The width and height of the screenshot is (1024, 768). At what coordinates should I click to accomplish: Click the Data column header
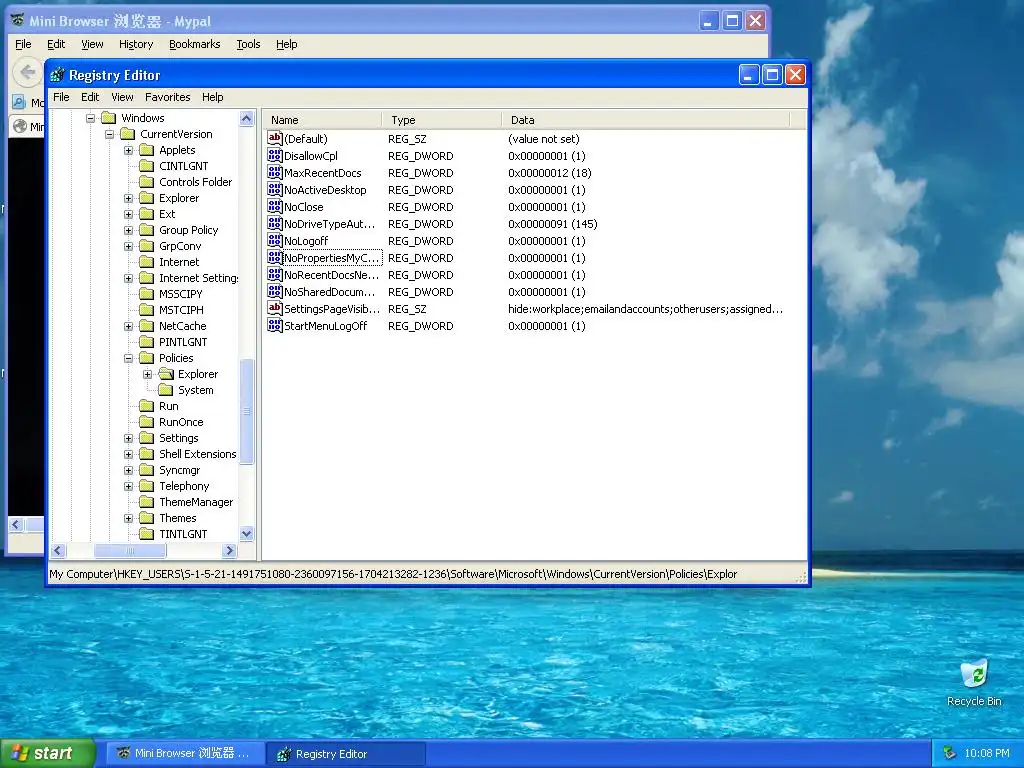click(x=646, y=120)
